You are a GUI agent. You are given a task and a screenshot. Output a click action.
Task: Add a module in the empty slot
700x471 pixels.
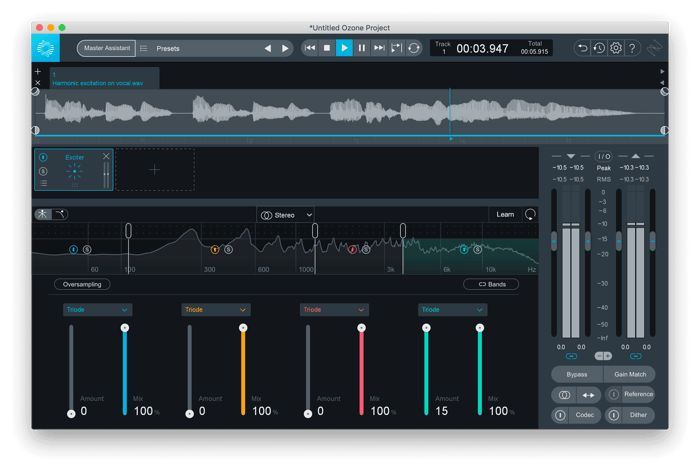click(154, 170)
